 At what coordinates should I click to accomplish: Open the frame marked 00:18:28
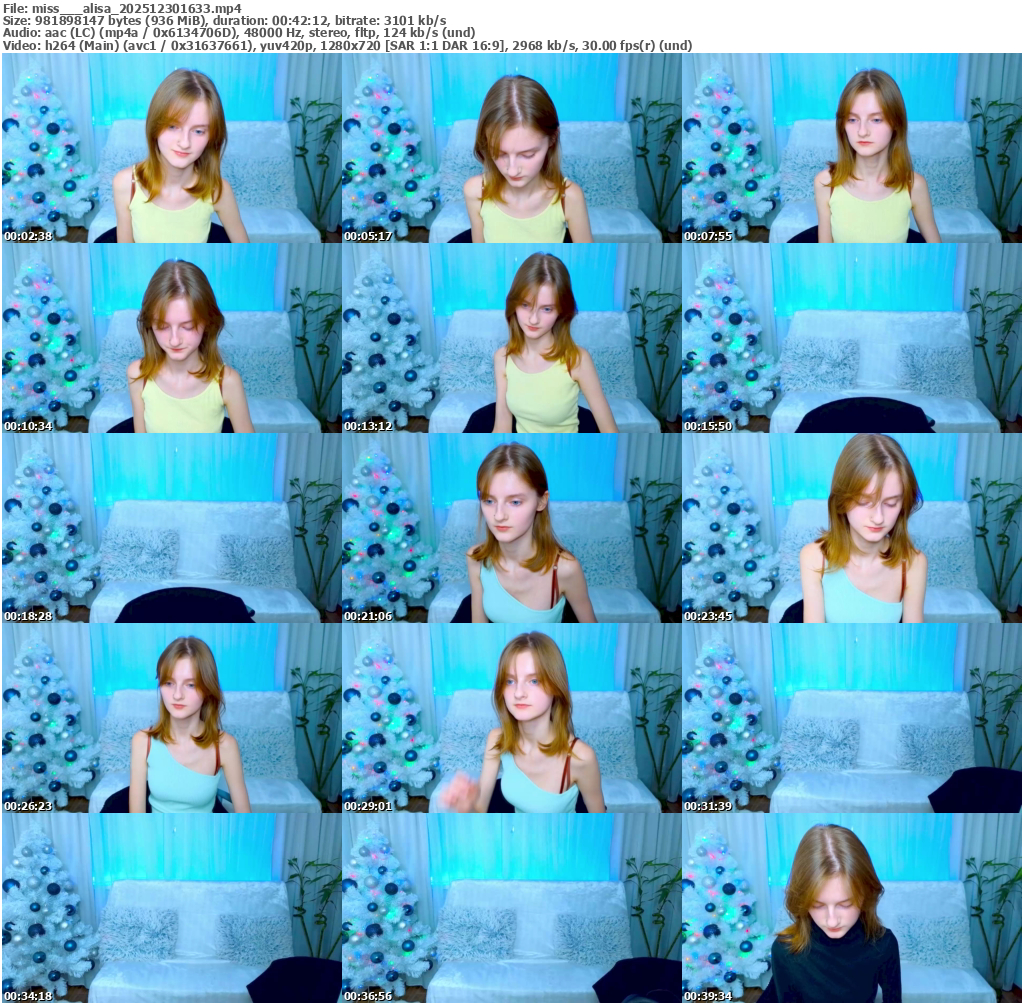pos(171,528)
